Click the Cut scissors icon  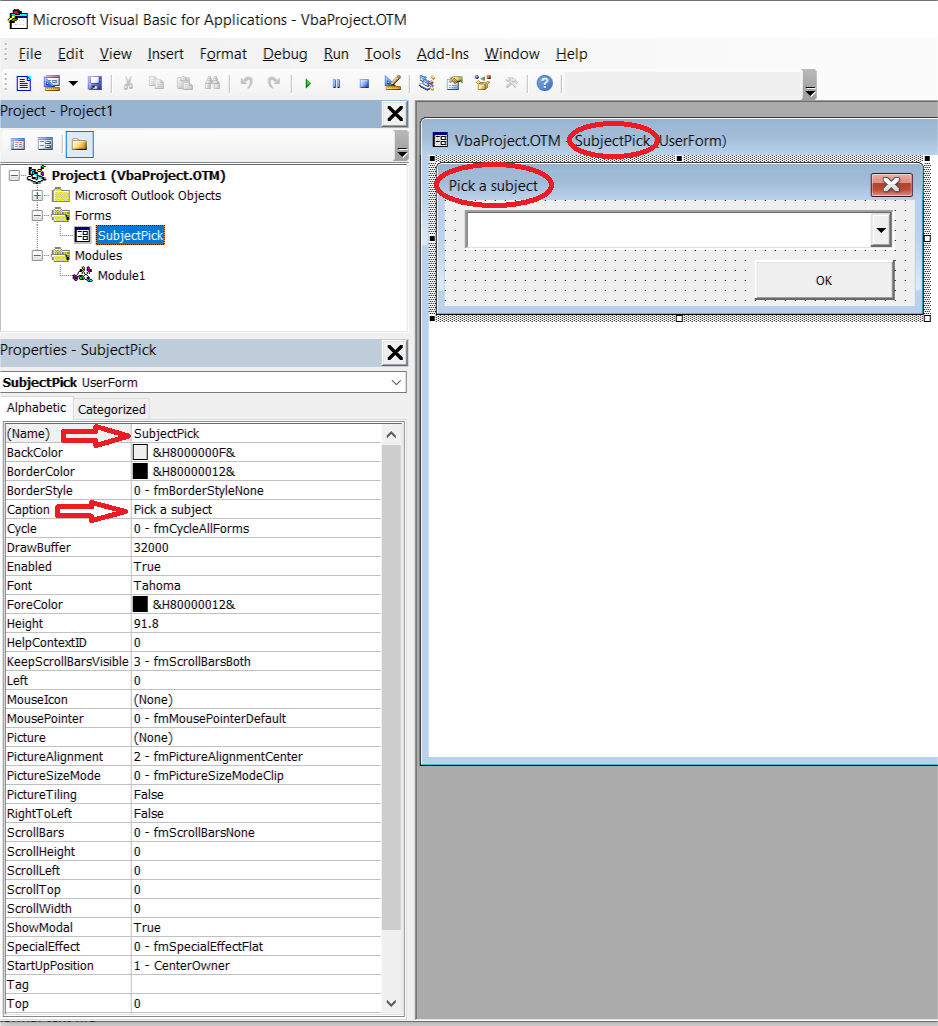(x=128, y=83)
